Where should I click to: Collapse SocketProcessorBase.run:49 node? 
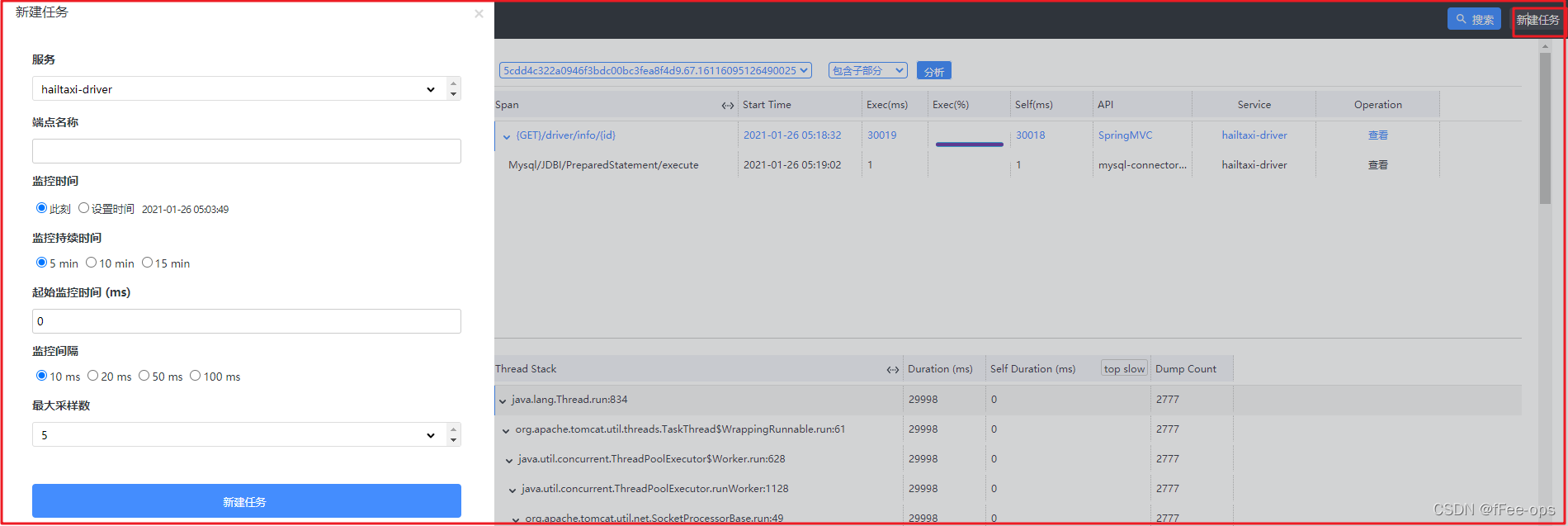[516, 519]
